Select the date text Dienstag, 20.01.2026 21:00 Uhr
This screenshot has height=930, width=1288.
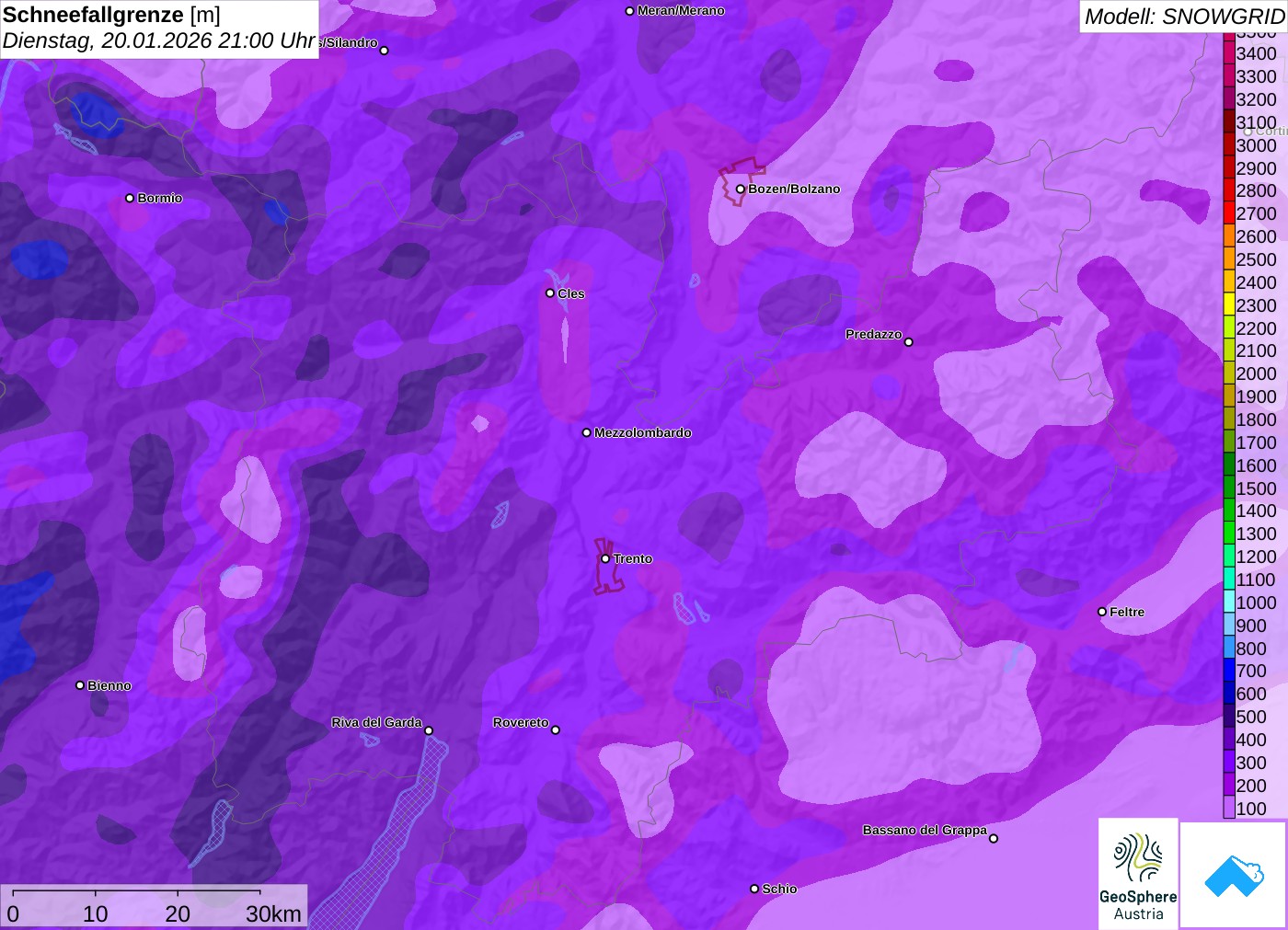point(159,41)
